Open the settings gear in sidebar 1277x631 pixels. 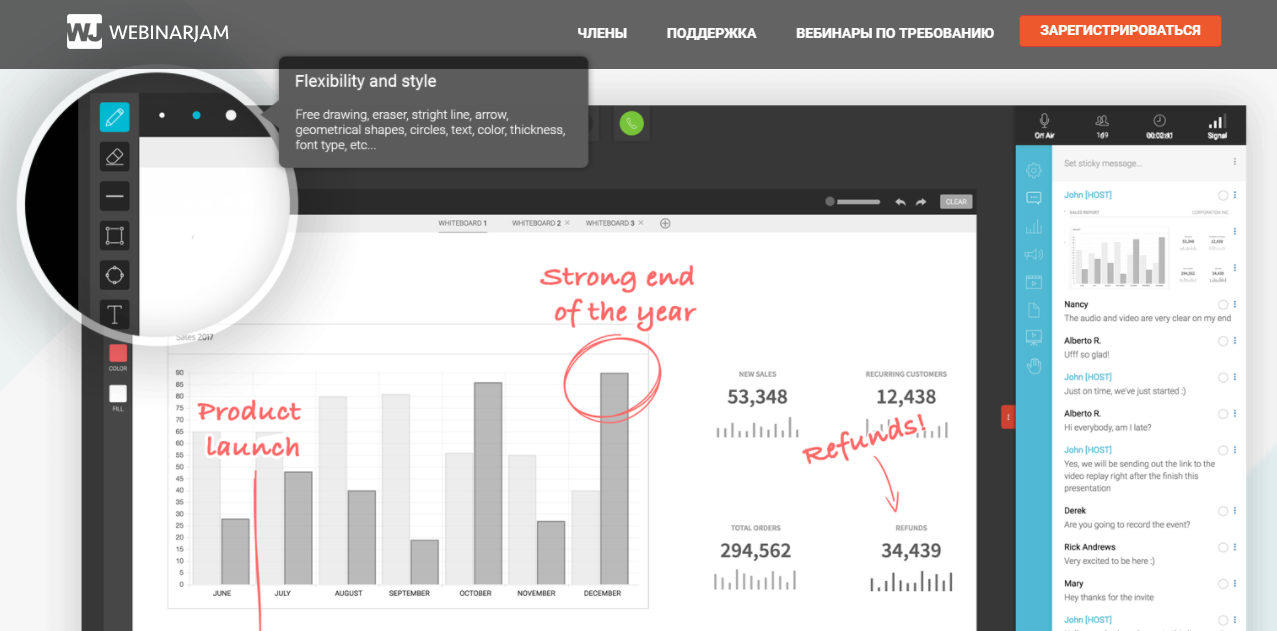1034,171
